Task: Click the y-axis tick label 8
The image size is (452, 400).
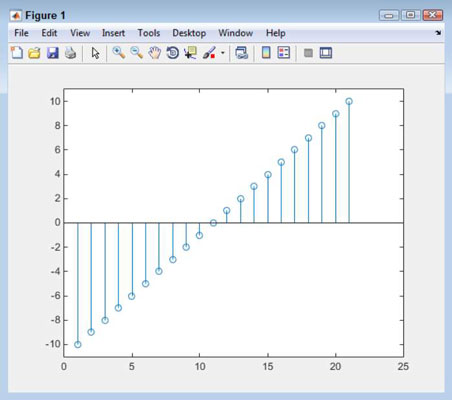Action: click(58, 126)
